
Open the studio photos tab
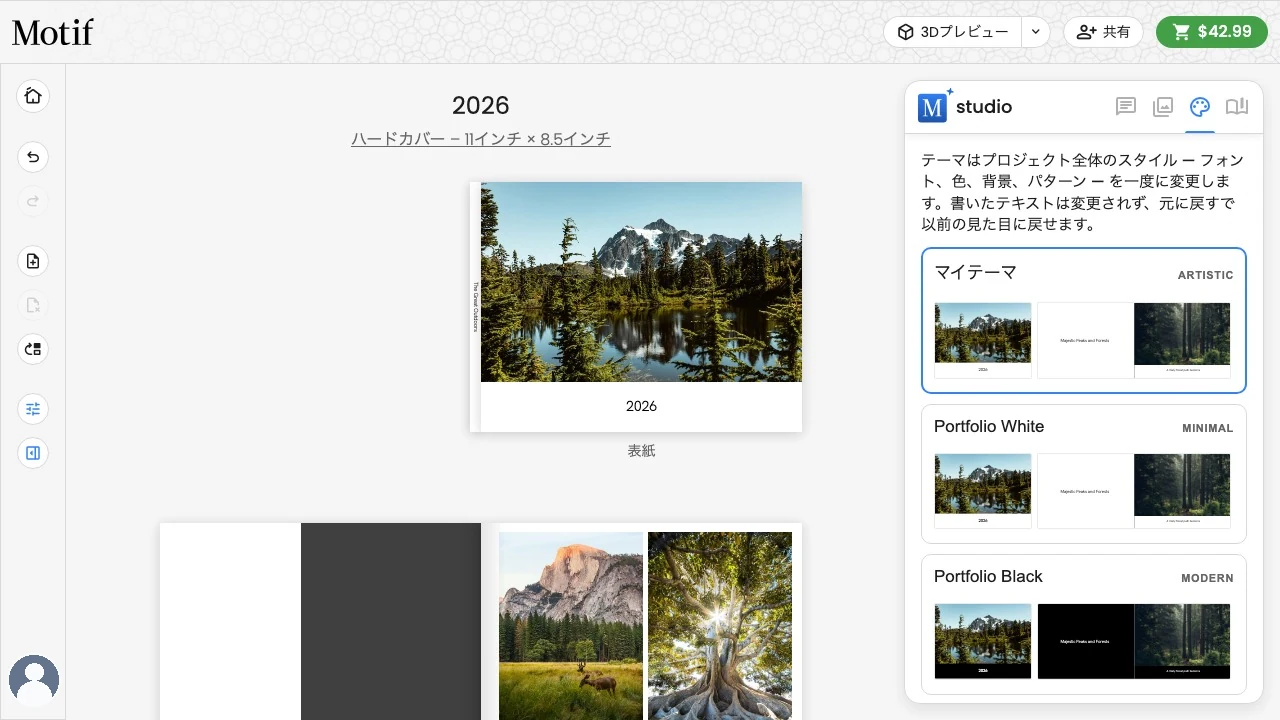point(1163,107)
